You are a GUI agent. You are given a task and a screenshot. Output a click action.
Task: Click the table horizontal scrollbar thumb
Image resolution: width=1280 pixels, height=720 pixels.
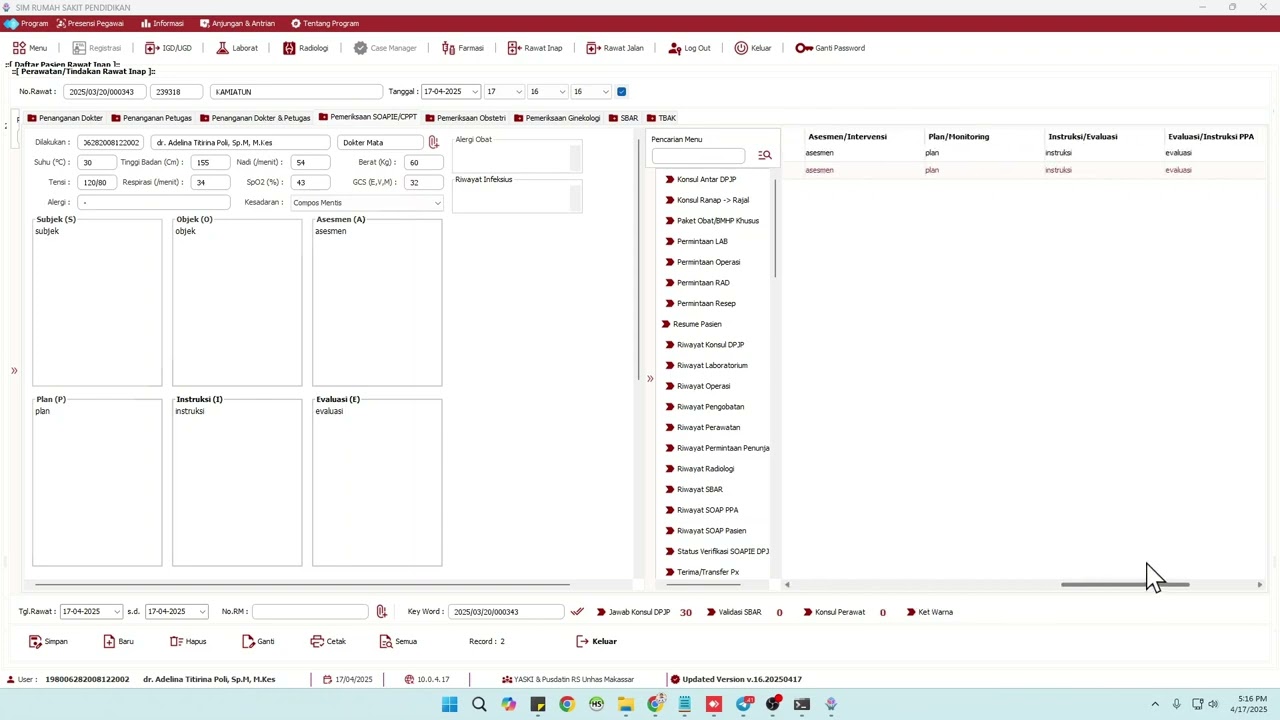click(x=1125, y=585)
